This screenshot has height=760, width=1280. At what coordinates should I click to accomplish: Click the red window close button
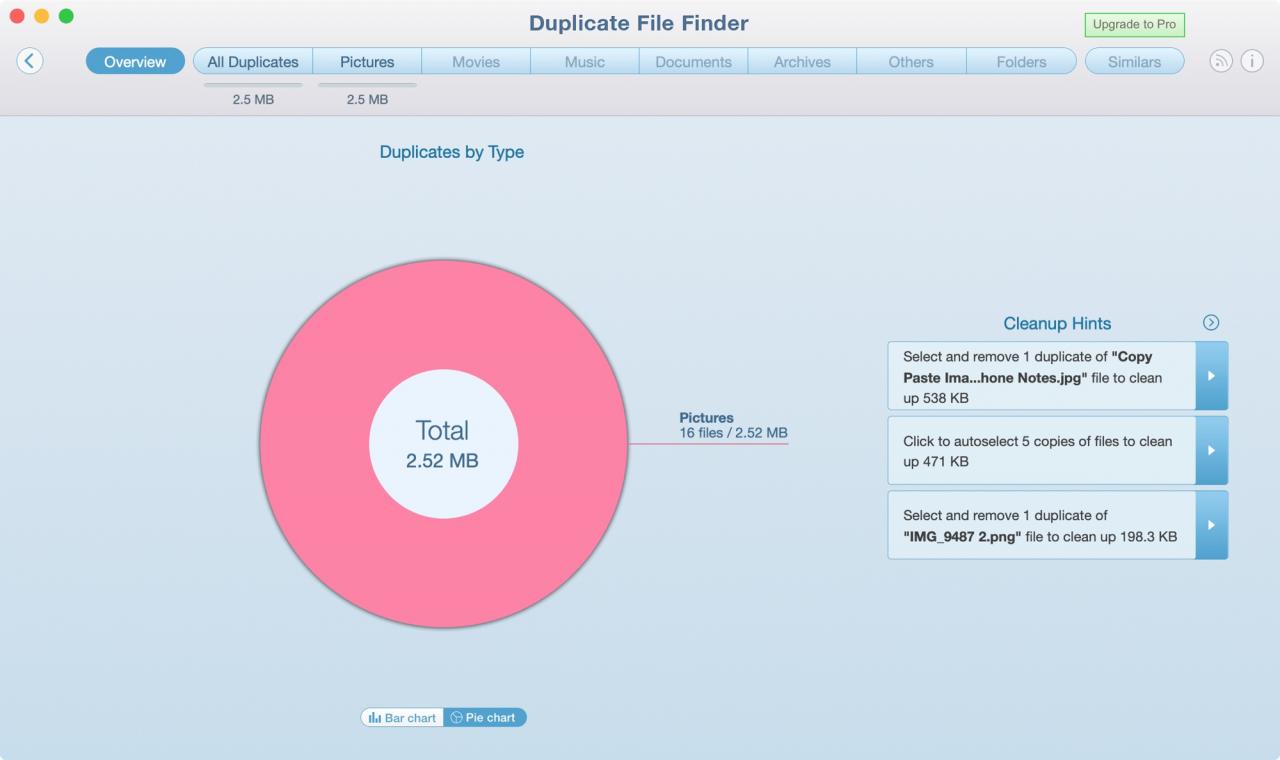click(x=16, y=16)
